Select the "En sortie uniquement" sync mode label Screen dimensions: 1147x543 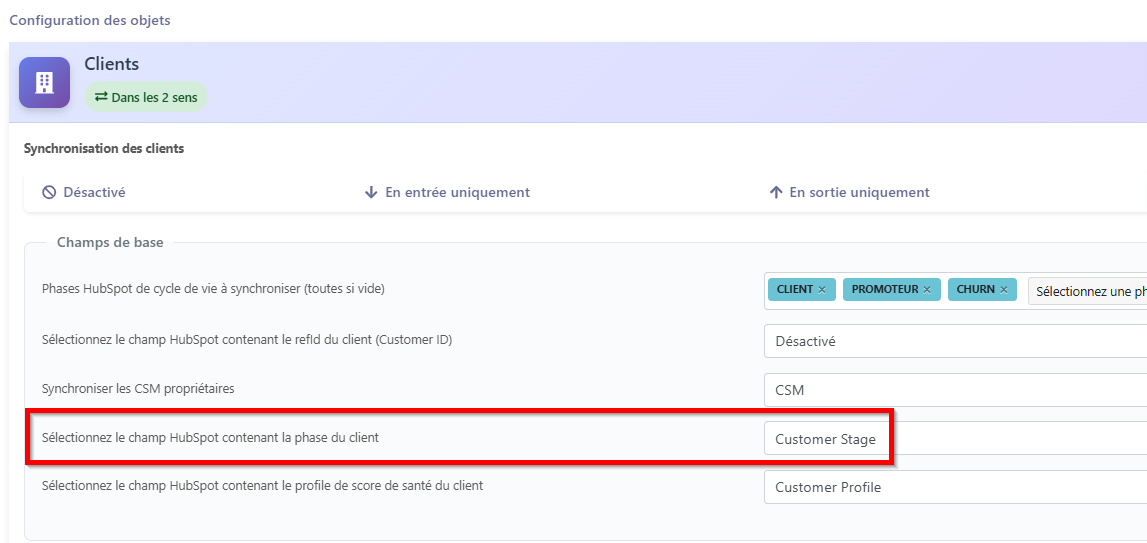(x=859, y=192)
